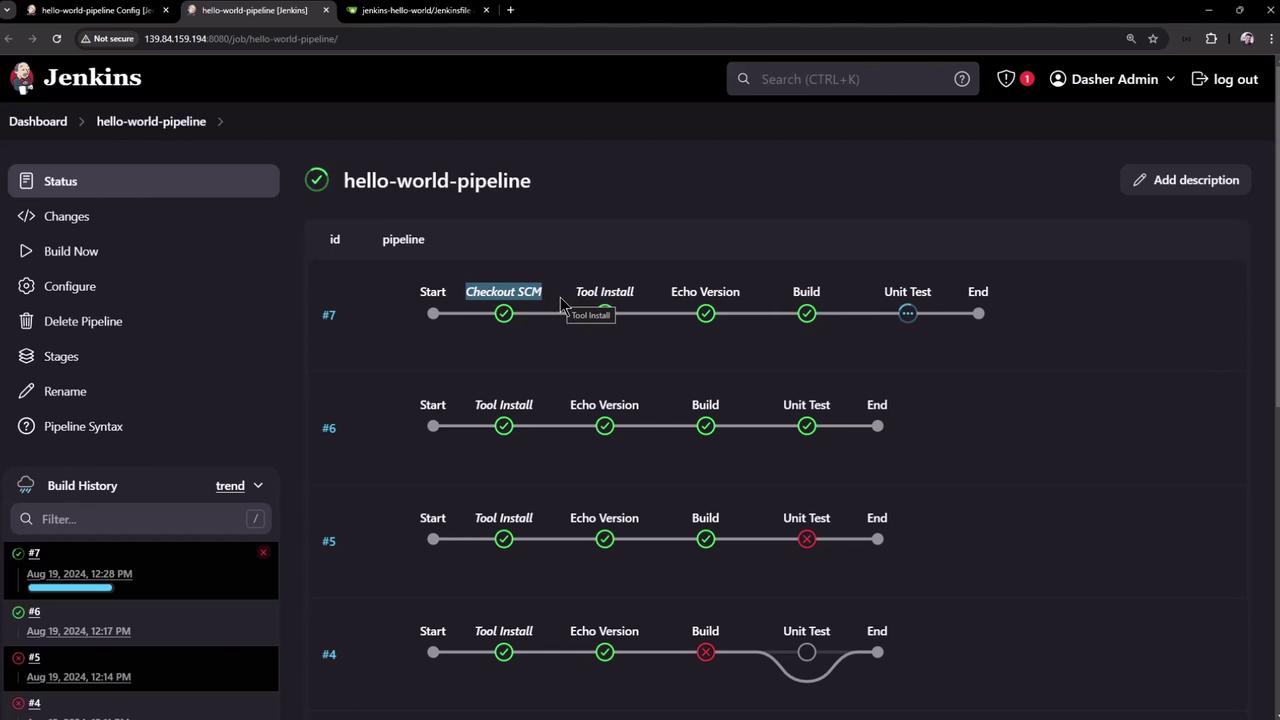1280x720 pixels.
Task: Open build #6 link in pipeline table
Action: click(x=329, y=428)
